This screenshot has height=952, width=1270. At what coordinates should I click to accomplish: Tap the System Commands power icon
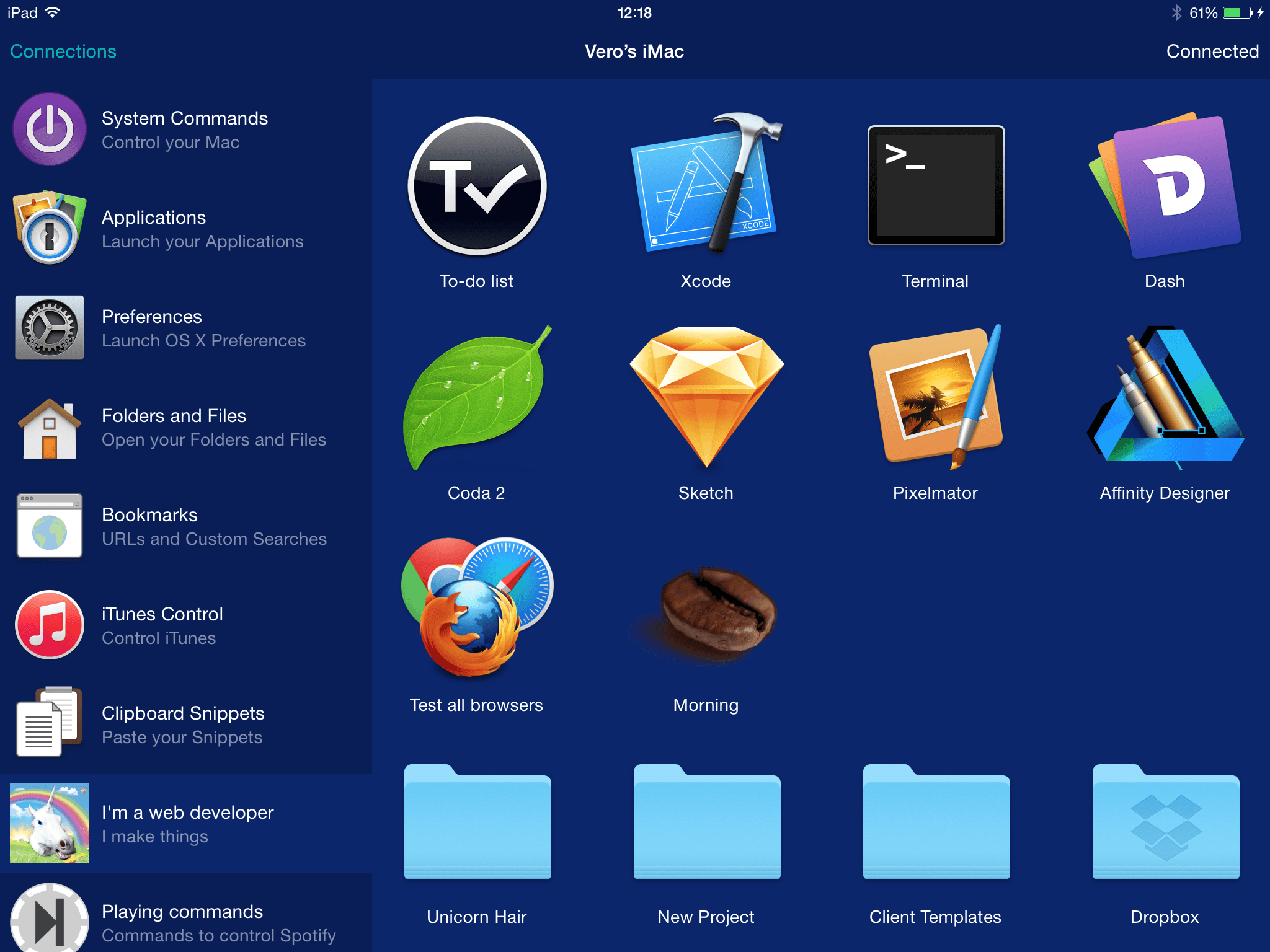tap(50, 129)
